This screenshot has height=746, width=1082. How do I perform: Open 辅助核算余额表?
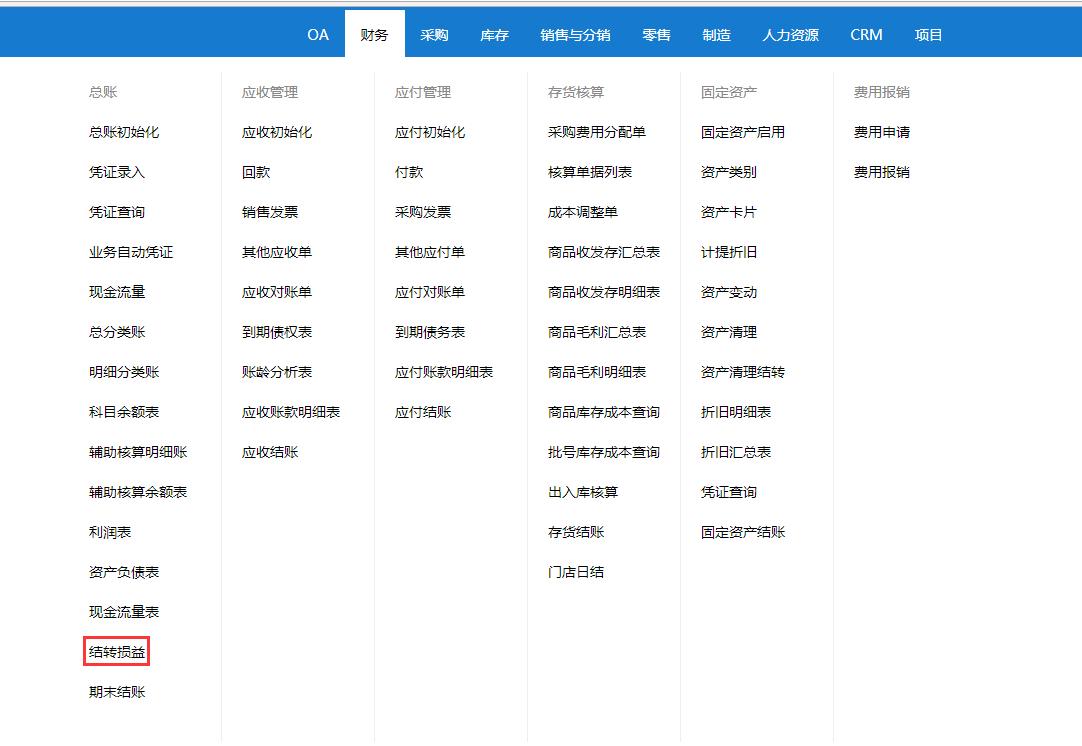[x=138, y=492]
